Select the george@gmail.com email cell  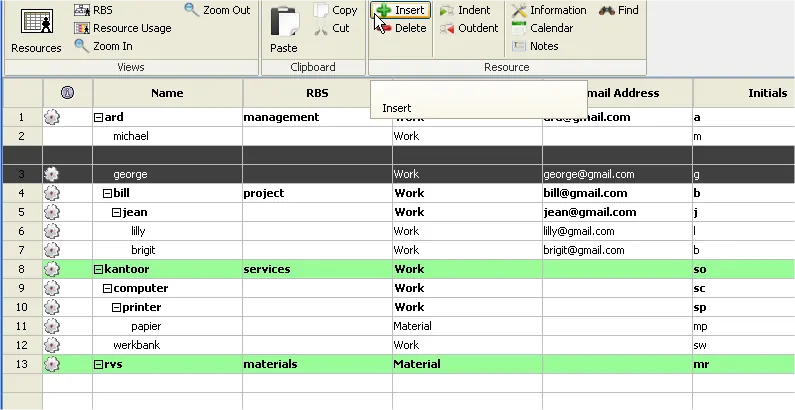tap(618, 174)
